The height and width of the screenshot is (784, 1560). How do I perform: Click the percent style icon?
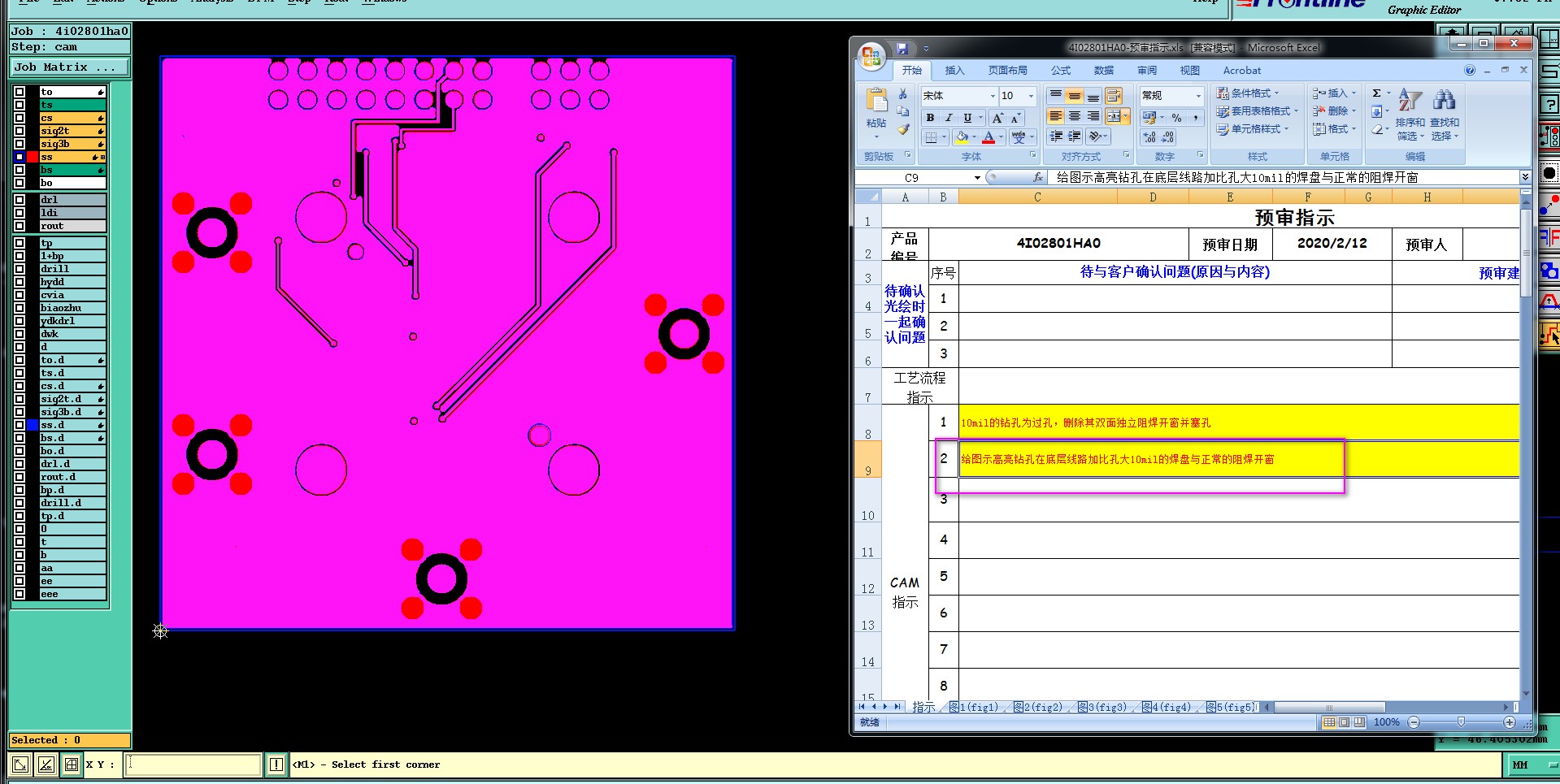click(x=1176, y=118)
